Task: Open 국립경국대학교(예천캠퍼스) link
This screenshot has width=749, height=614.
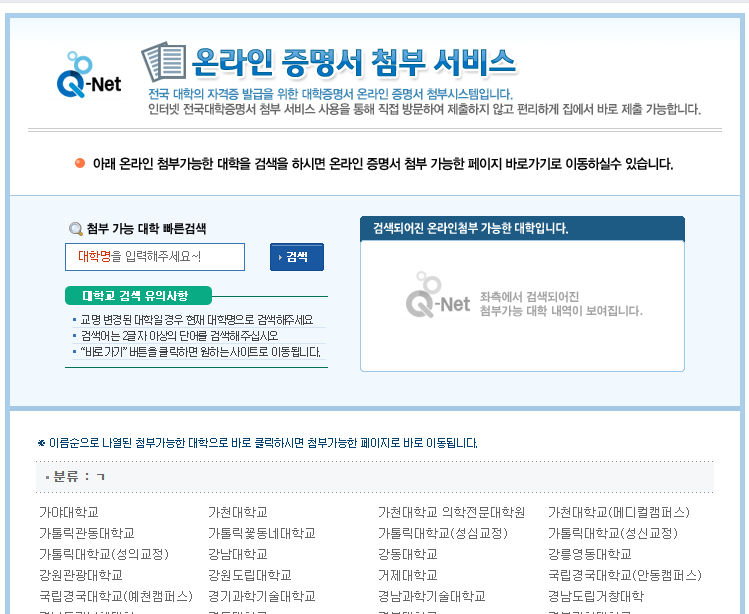Action: (116, 596)
